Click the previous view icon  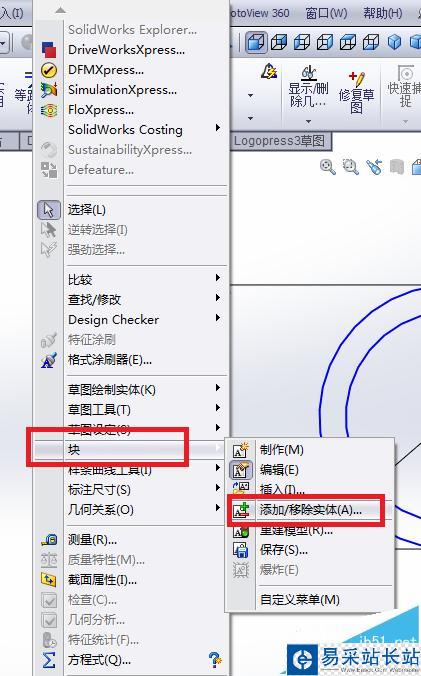[374, 166]
